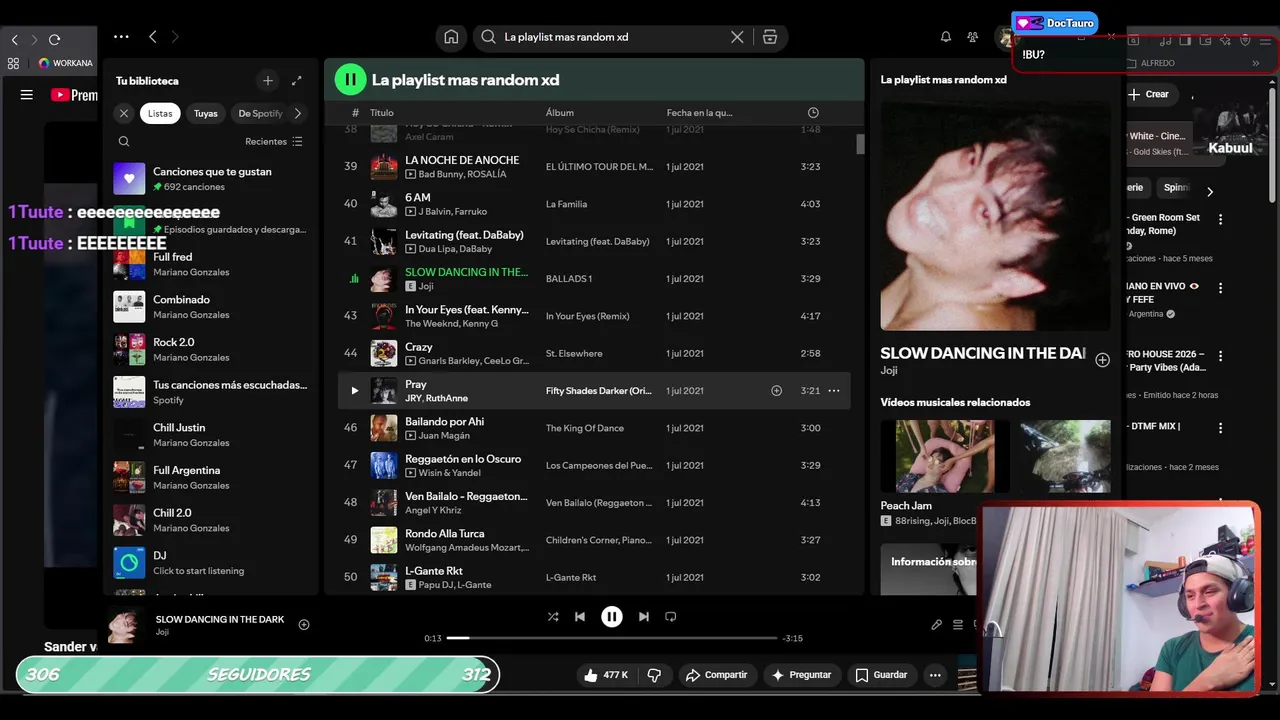Click the Spotify search input field
The width and height of the screenshot is (1280, 720).
pos(610,37)
